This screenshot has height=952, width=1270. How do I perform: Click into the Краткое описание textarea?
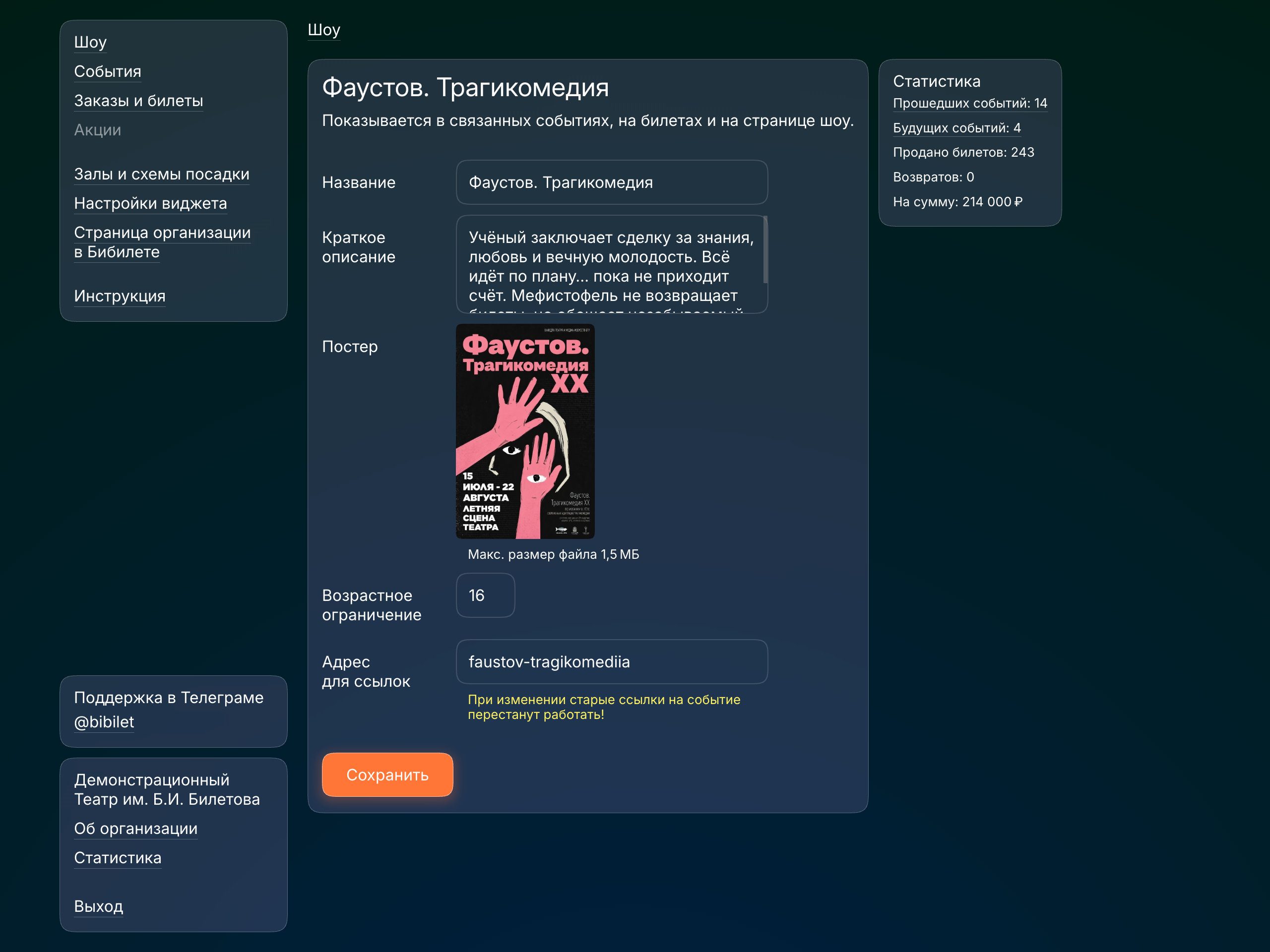(x=609, y=264)
